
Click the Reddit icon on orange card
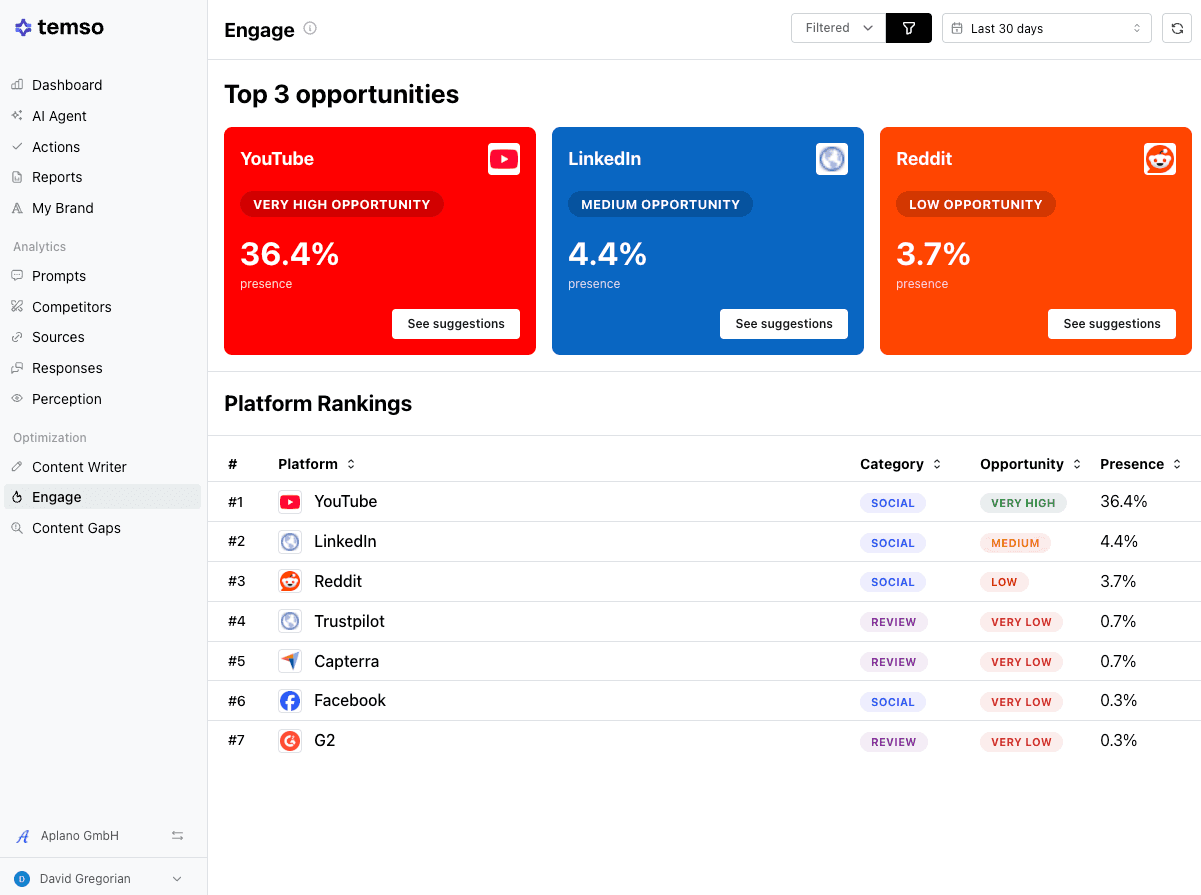[x=1159, y=159]
